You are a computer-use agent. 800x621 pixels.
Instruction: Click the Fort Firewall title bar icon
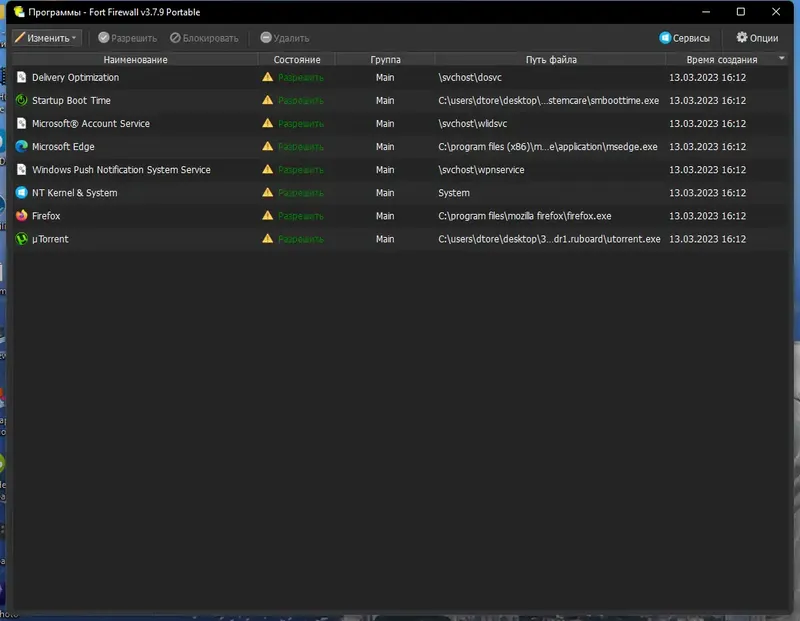19,12
